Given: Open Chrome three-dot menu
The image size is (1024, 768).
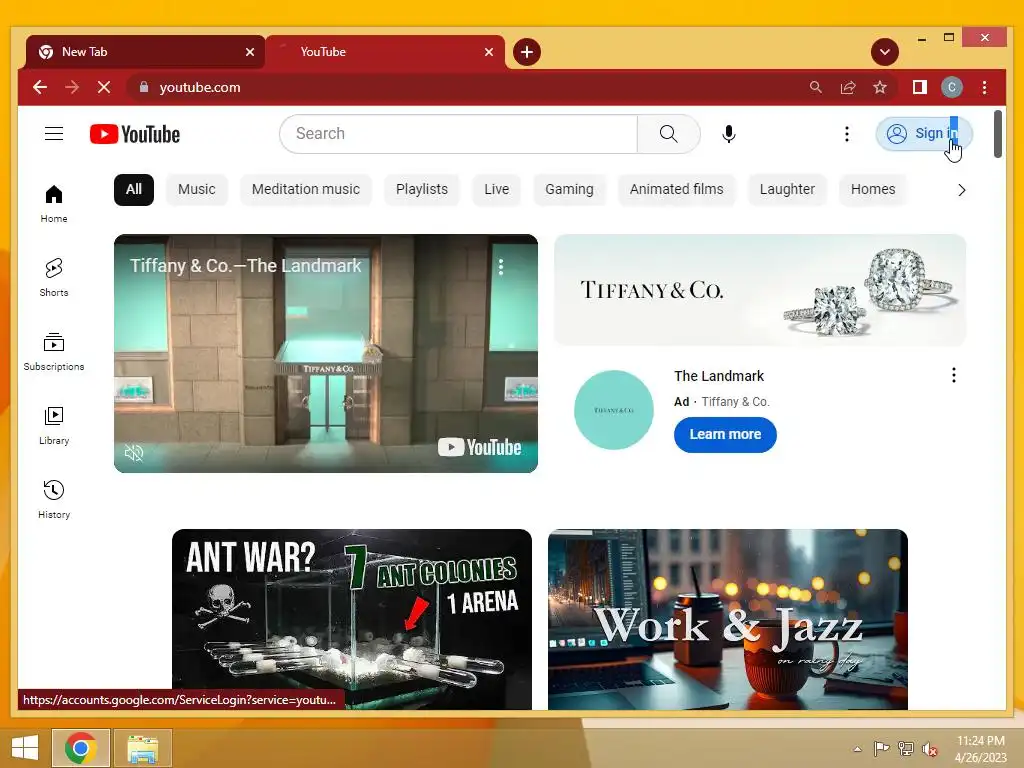Looking at the screenshot, I should coord(984,87).
